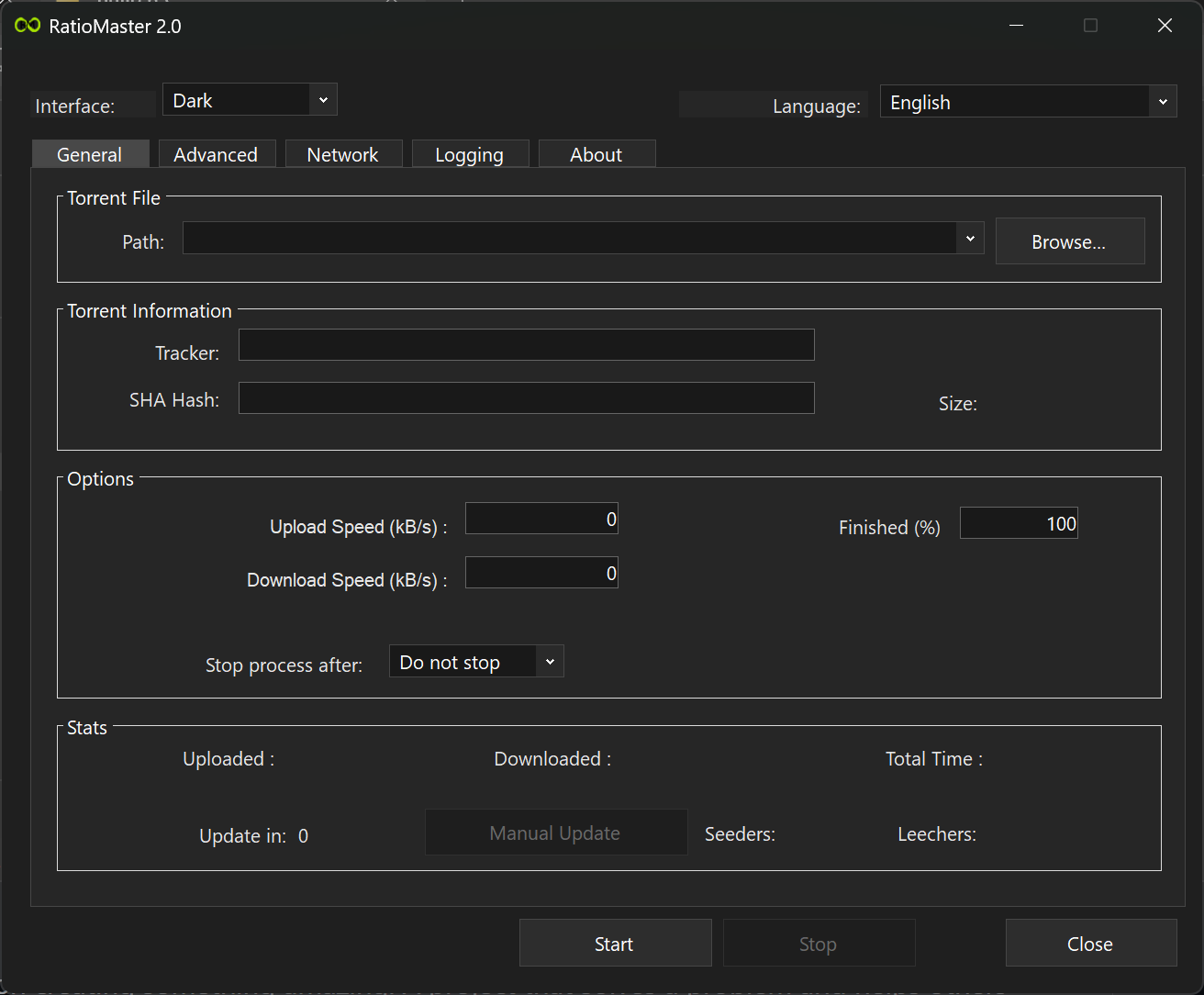Viewport: 1204px width, 995px height.
Task: Open the Interface theme dropdown
Action: [x=250, y=100]
